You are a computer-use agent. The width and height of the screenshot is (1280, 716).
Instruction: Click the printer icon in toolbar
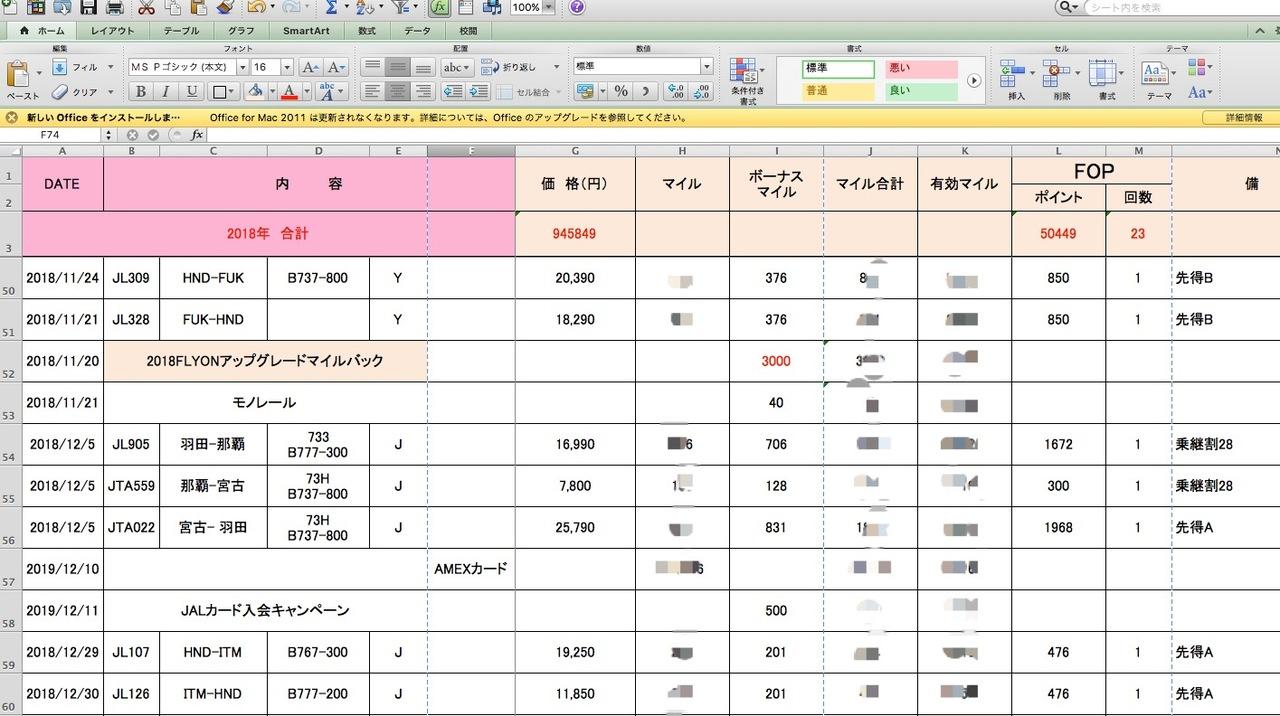pyautogui.click(x=114, y=8)
